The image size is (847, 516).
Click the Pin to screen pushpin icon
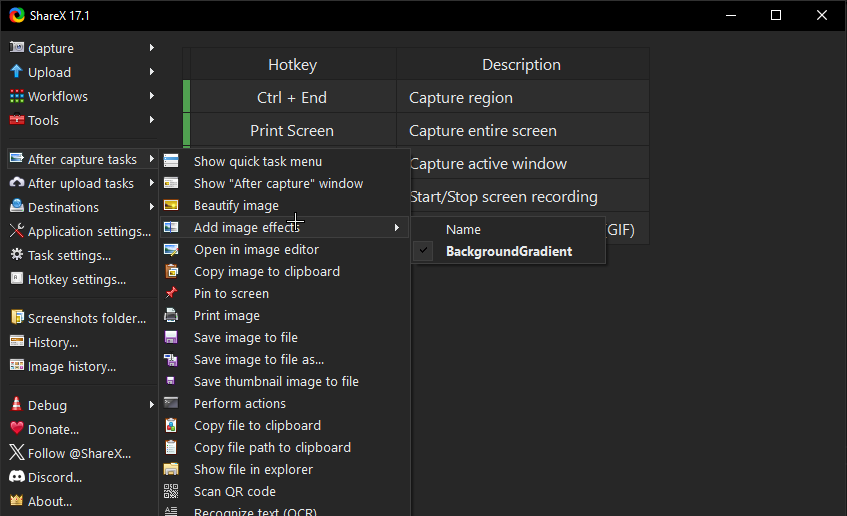tap(171, 293)
